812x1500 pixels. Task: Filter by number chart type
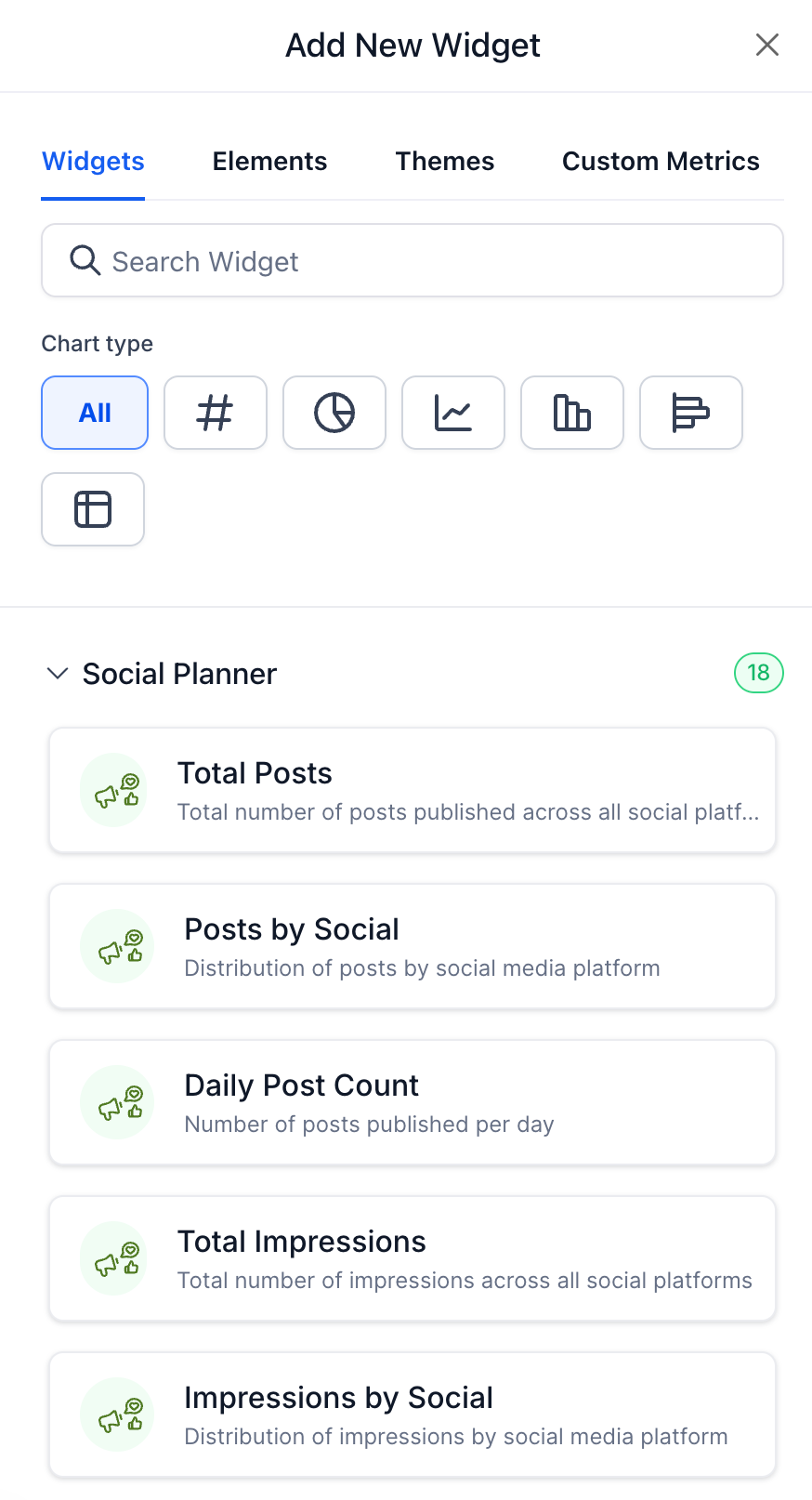pyautogui.click(x=215, y=413)
